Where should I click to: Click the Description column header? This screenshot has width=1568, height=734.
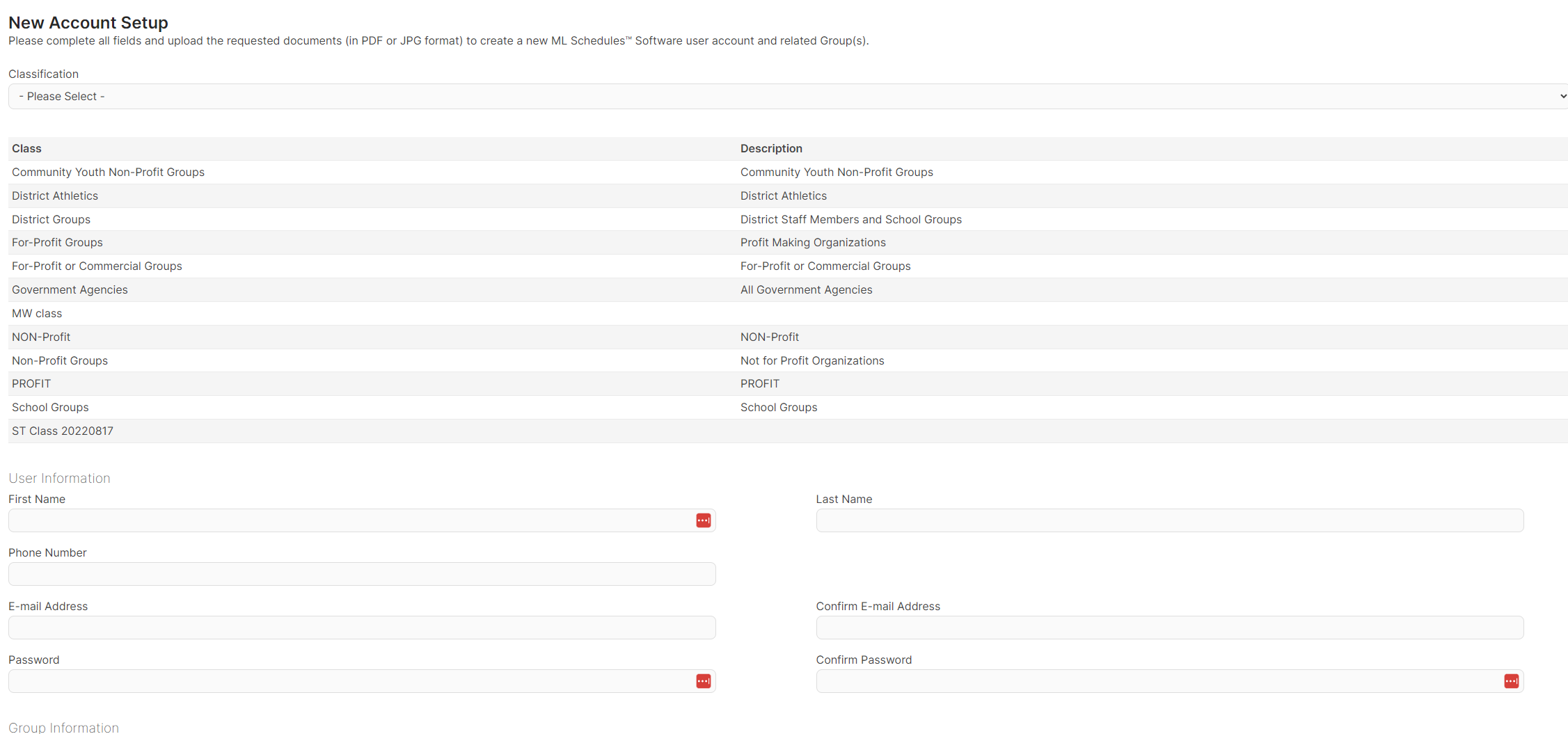pyautogui.click(x=771, y=149)
